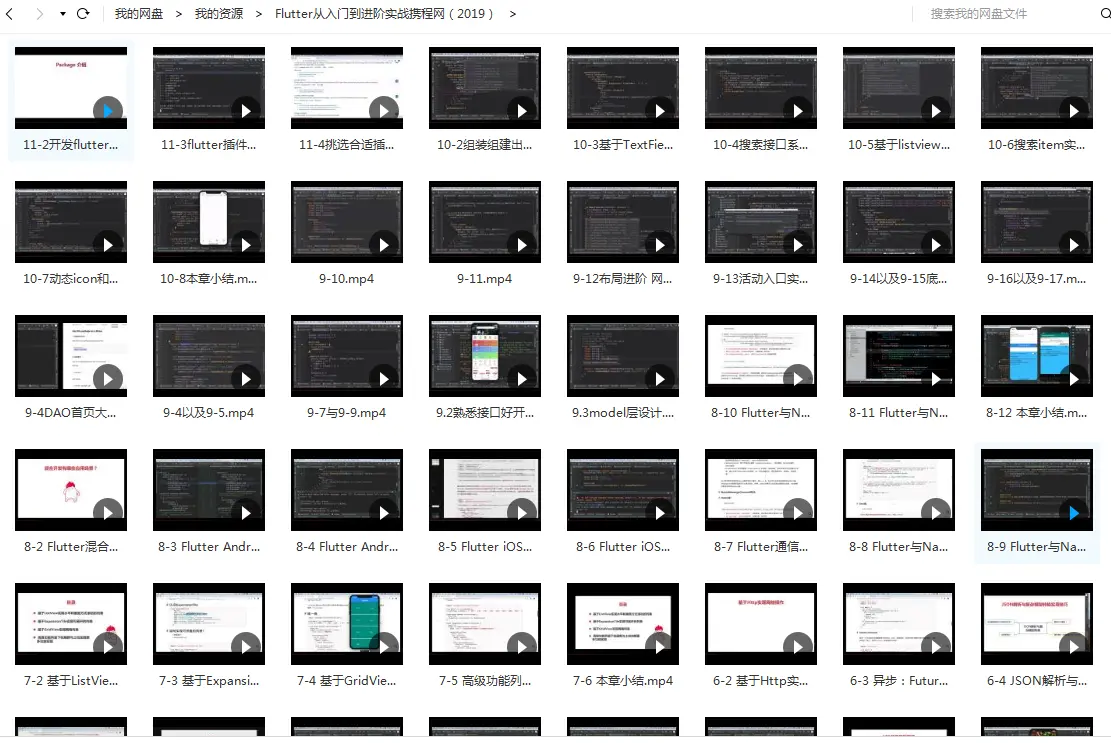
Task: Expand the trailing breadcrumb chevron
Action: click(x=512, y=14)
